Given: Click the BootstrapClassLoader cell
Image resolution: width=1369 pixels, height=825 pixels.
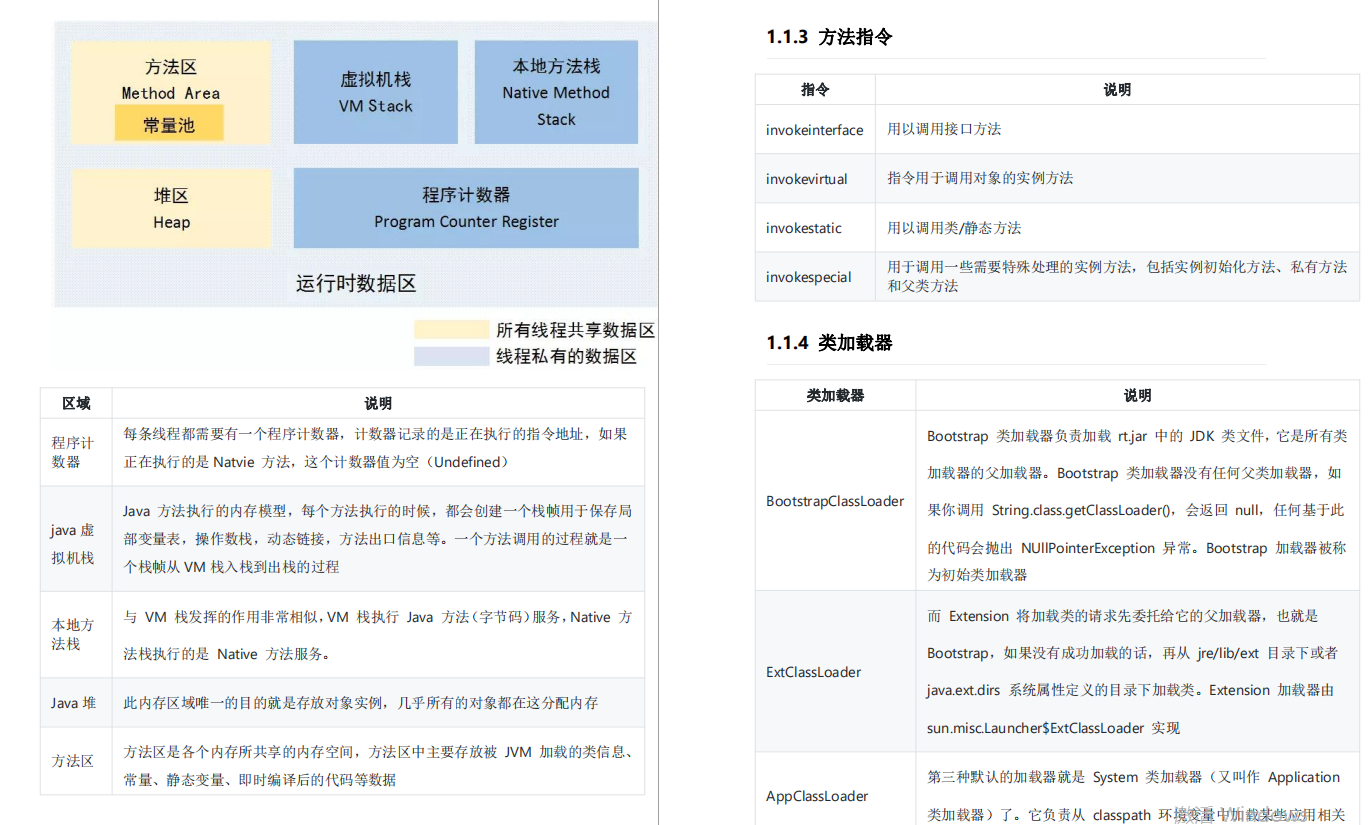Looking at the screenshot, I should pyautogui.click(x=835, y=501).
